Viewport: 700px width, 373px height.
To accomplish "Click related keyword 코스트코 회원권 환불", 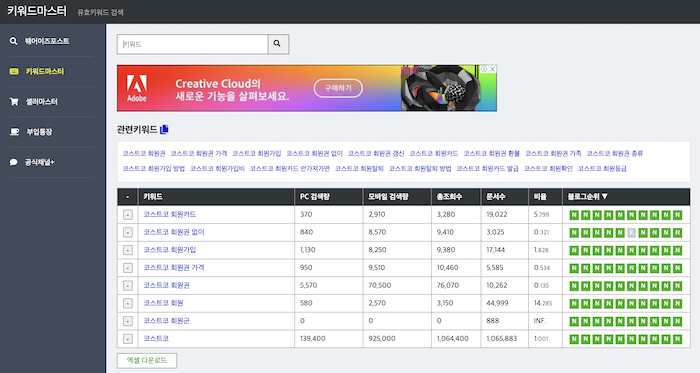I will pyautogui.click(x=492, y=153).
